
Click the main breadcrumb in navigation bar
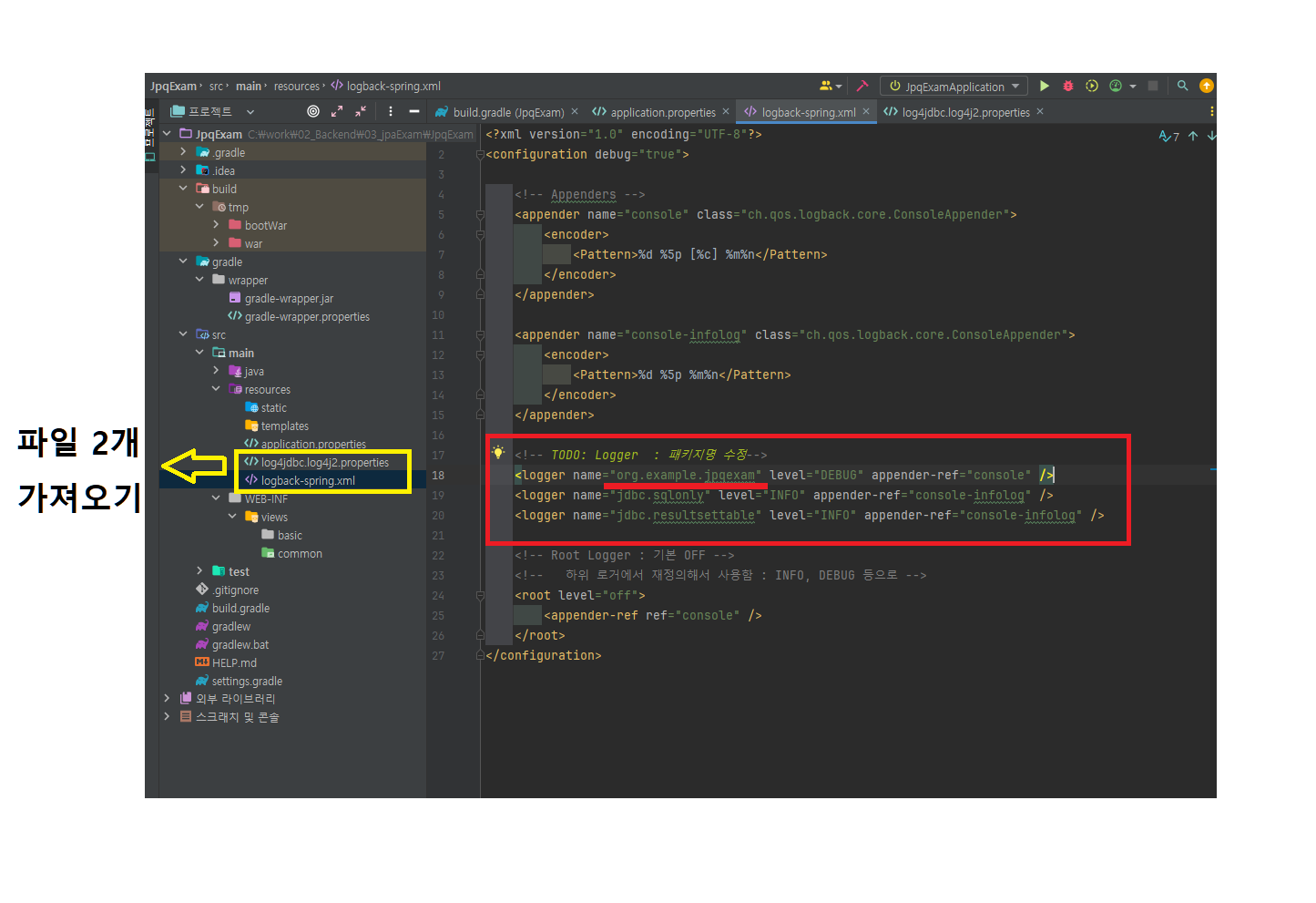[249, 86]
